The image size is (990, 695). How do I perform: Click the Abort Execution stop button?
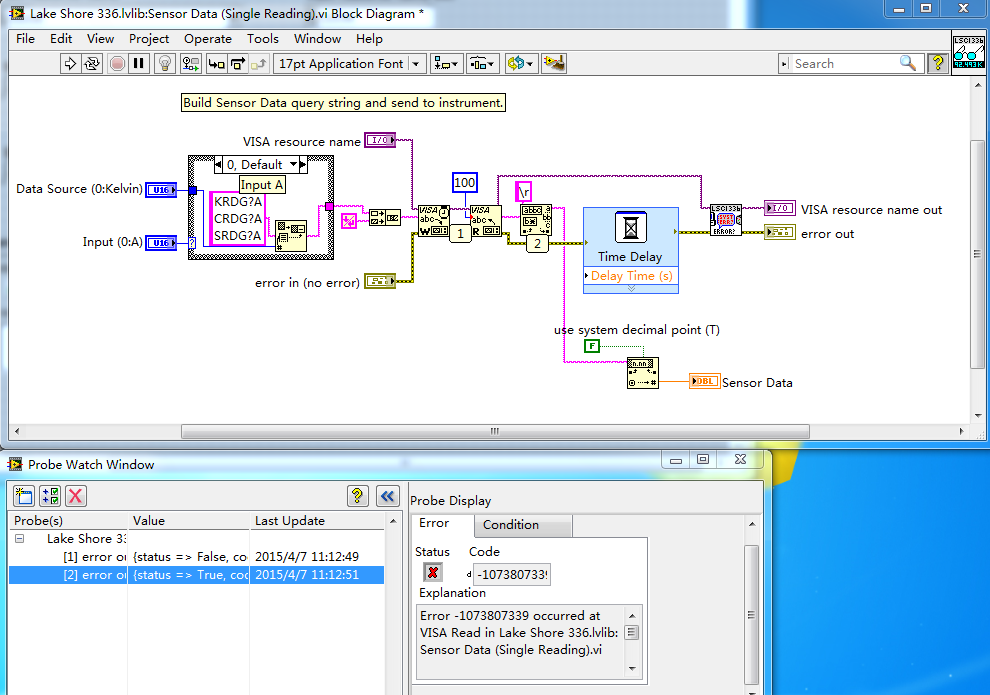117,64
